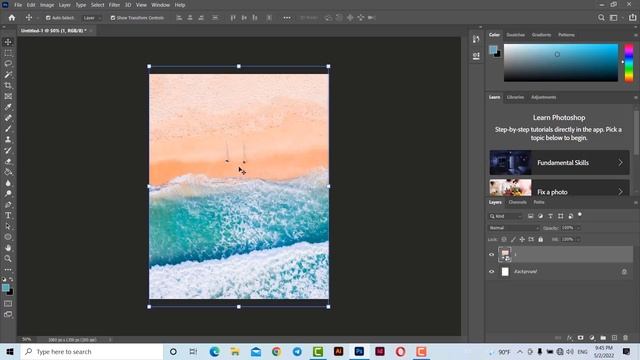
Task: Open the Kind filter dropdown
Action: (x=506, y=216)
